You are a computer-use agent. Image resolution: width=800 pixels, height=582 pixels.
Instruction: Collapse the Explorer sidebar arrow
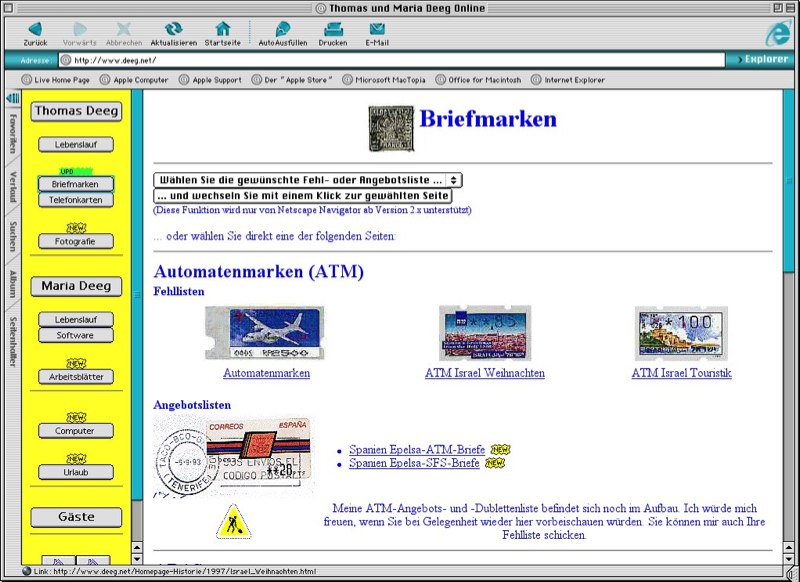[13, 98]
